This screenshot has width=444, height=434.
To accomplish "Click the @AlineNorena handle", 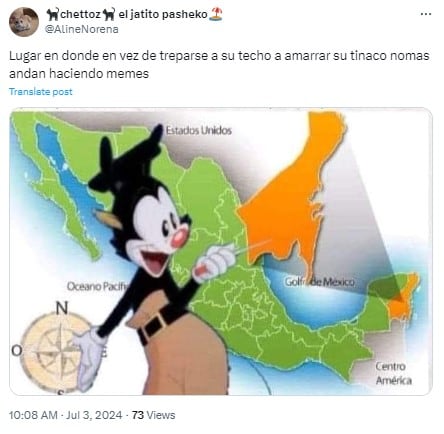I will tap(82, 29).
